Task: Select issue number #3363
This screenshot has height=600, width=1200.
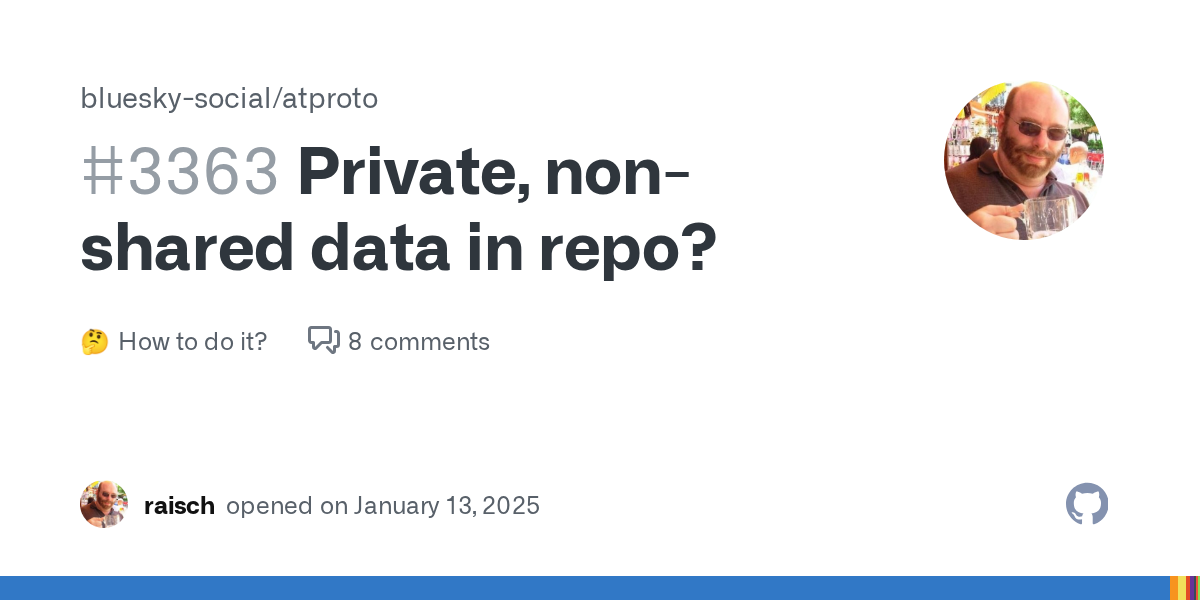Action: tap(179, 171)
